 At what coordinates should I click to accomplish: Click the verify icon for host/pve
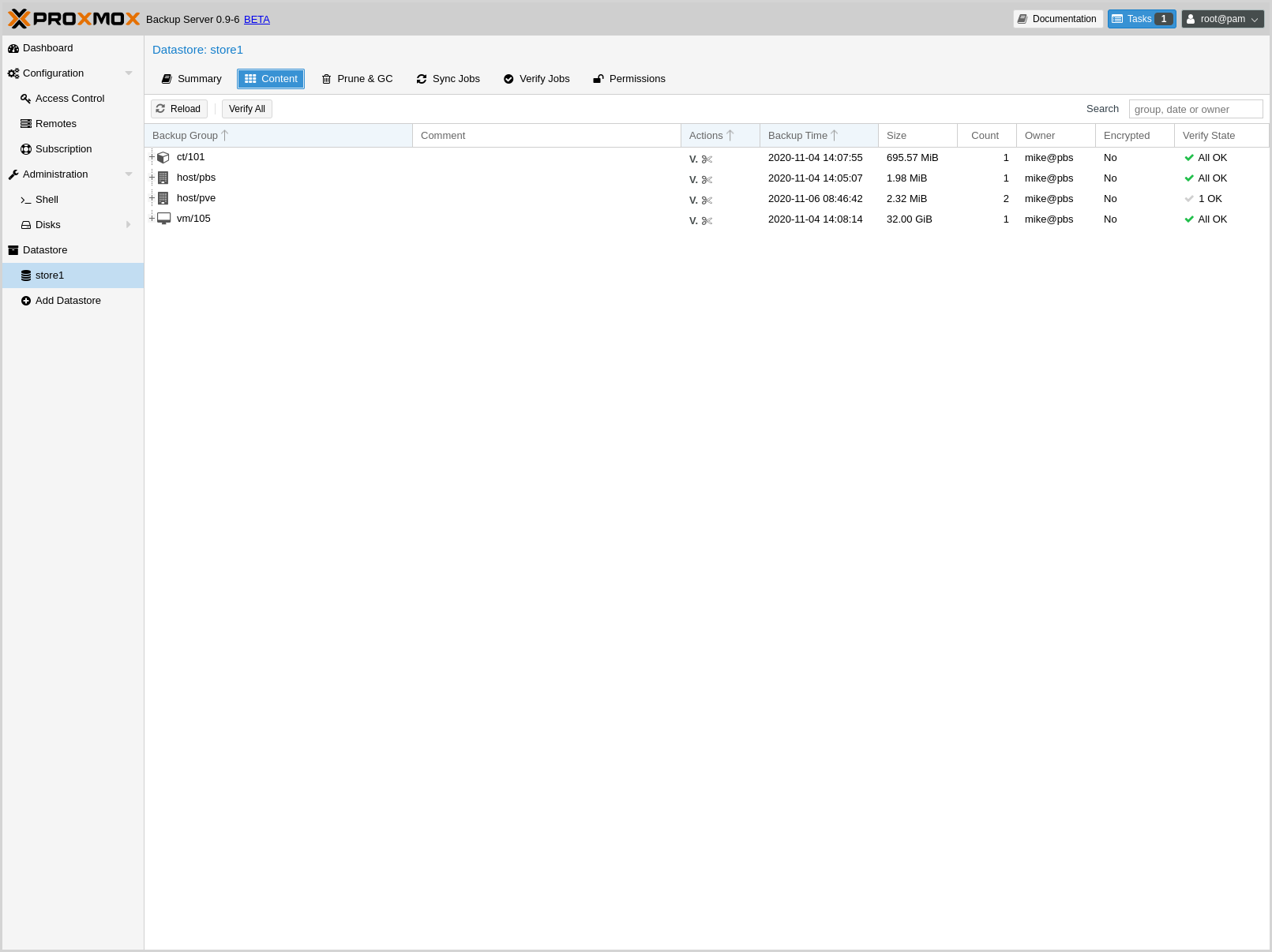coord(693,200)
